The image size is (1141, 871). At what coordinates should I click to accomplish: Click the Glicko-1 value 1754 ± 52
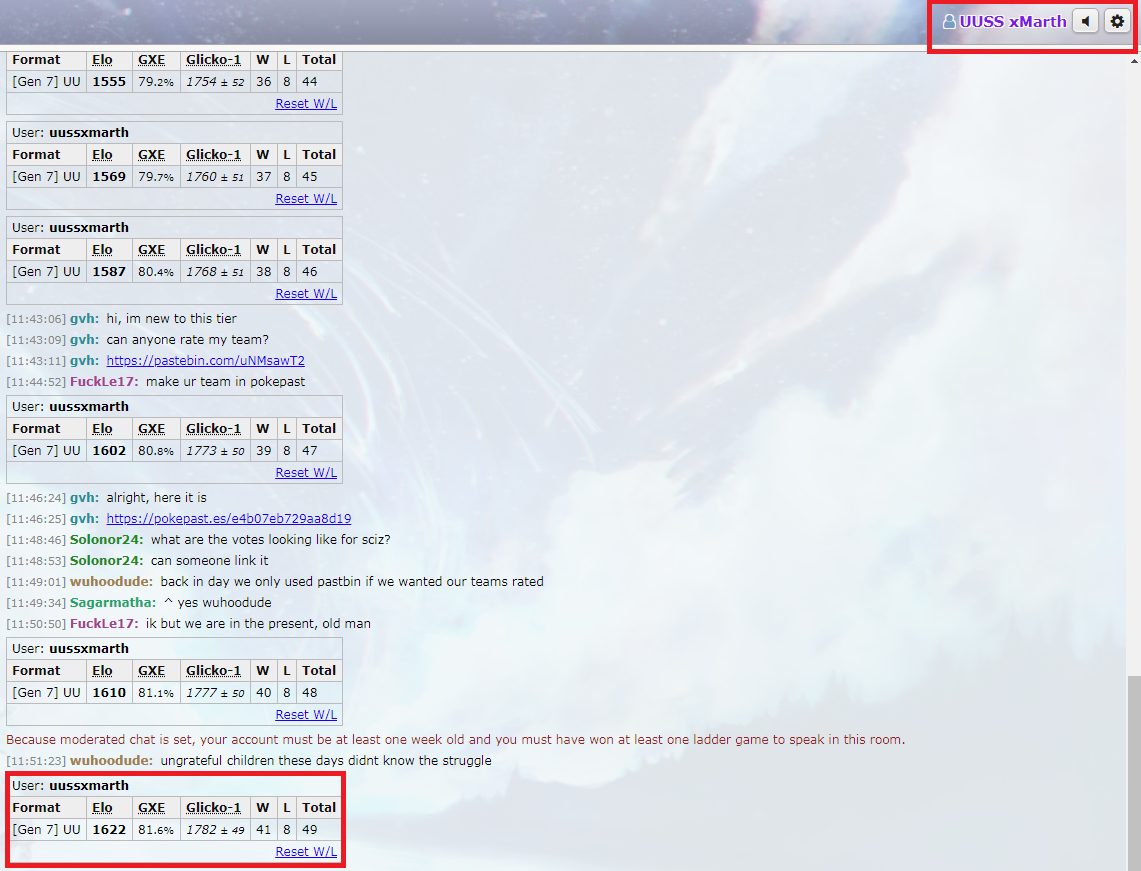pos(215,81)
